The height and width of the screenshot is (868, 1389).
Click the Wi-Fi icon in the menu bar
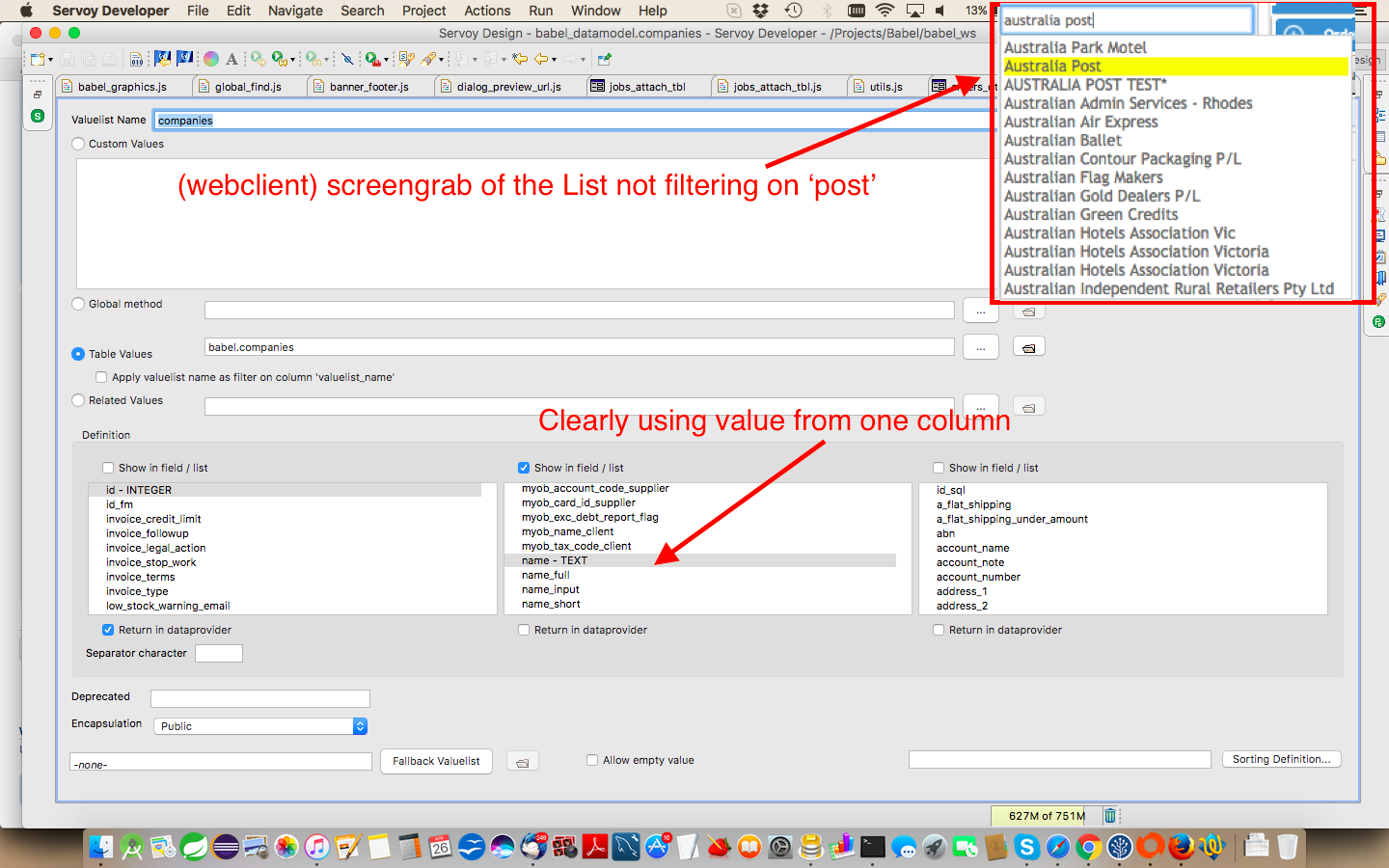pos(885,11)
